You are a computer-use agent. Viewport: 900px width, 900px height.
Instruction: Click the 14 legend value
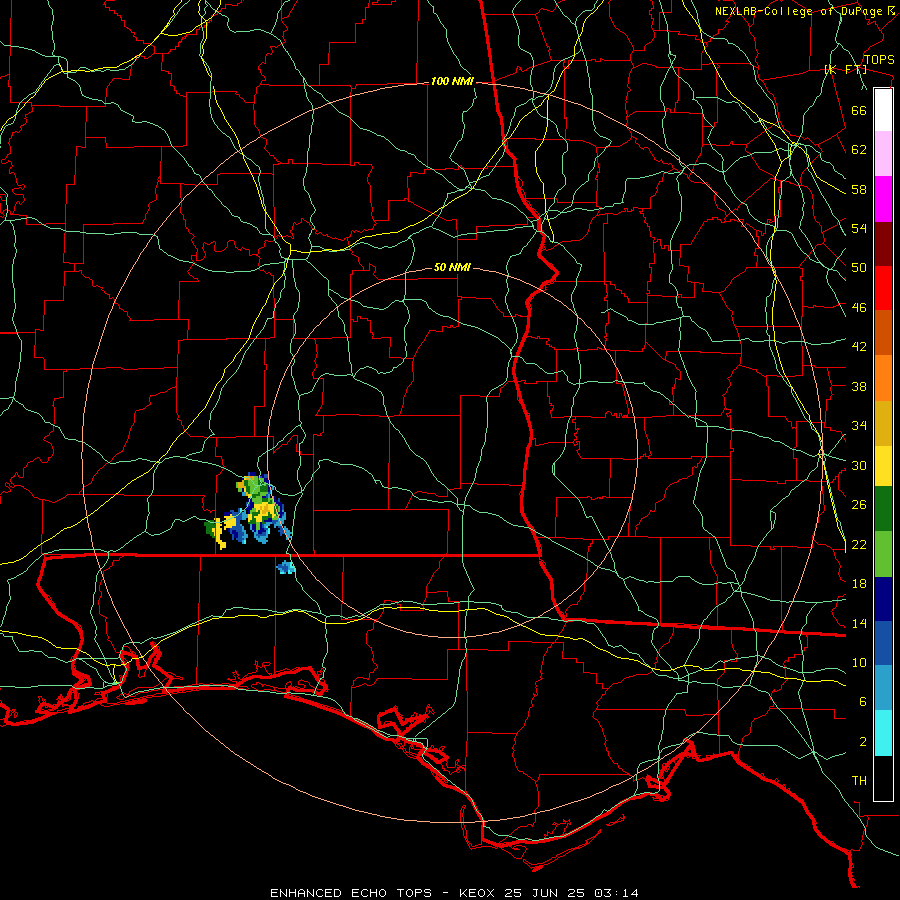[x=859, y=623]
